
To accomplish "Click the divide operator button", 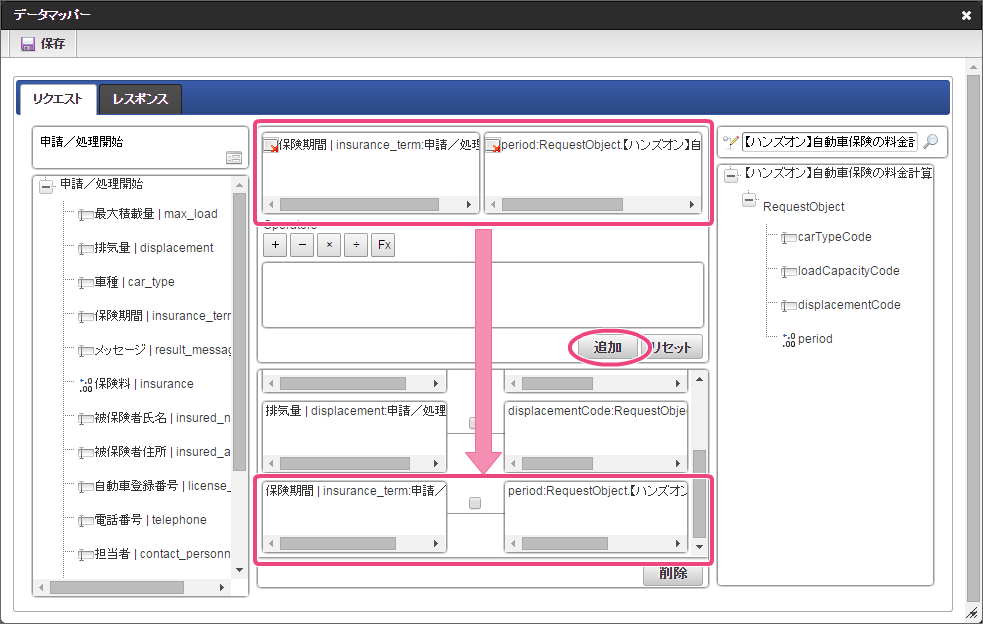I will pos(356,245).
